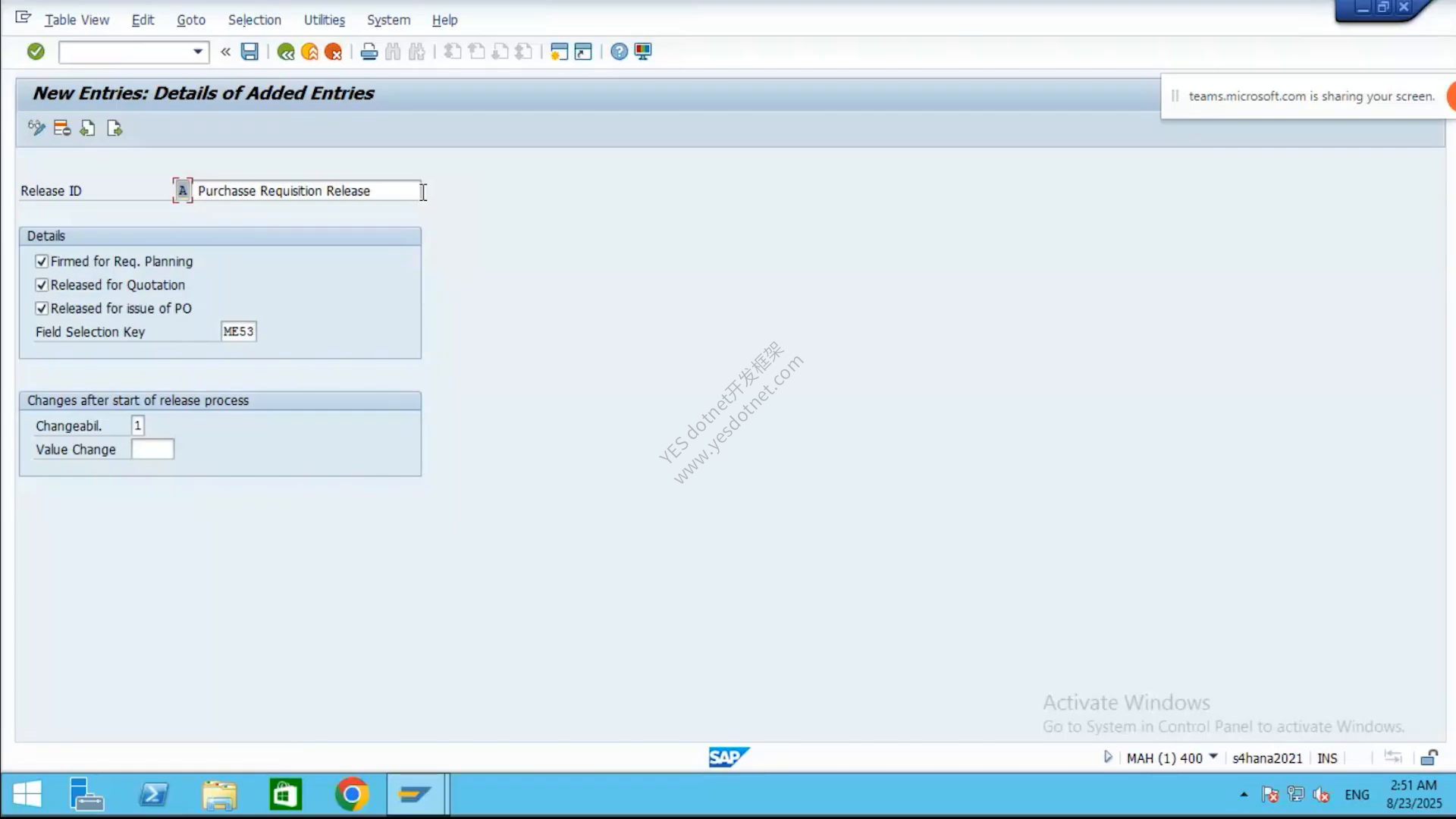Toggle Released for issue of PO checkbox
This screenshot has height=819, width=1456.
(42, 309)
